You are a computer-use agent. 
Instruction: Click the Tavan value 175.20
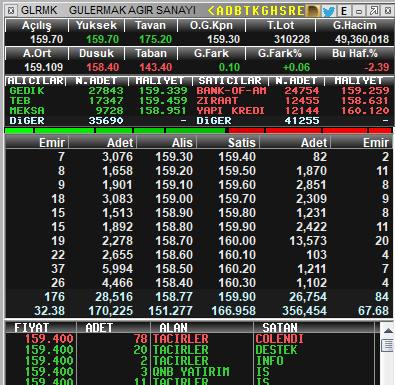pos(155,39)
